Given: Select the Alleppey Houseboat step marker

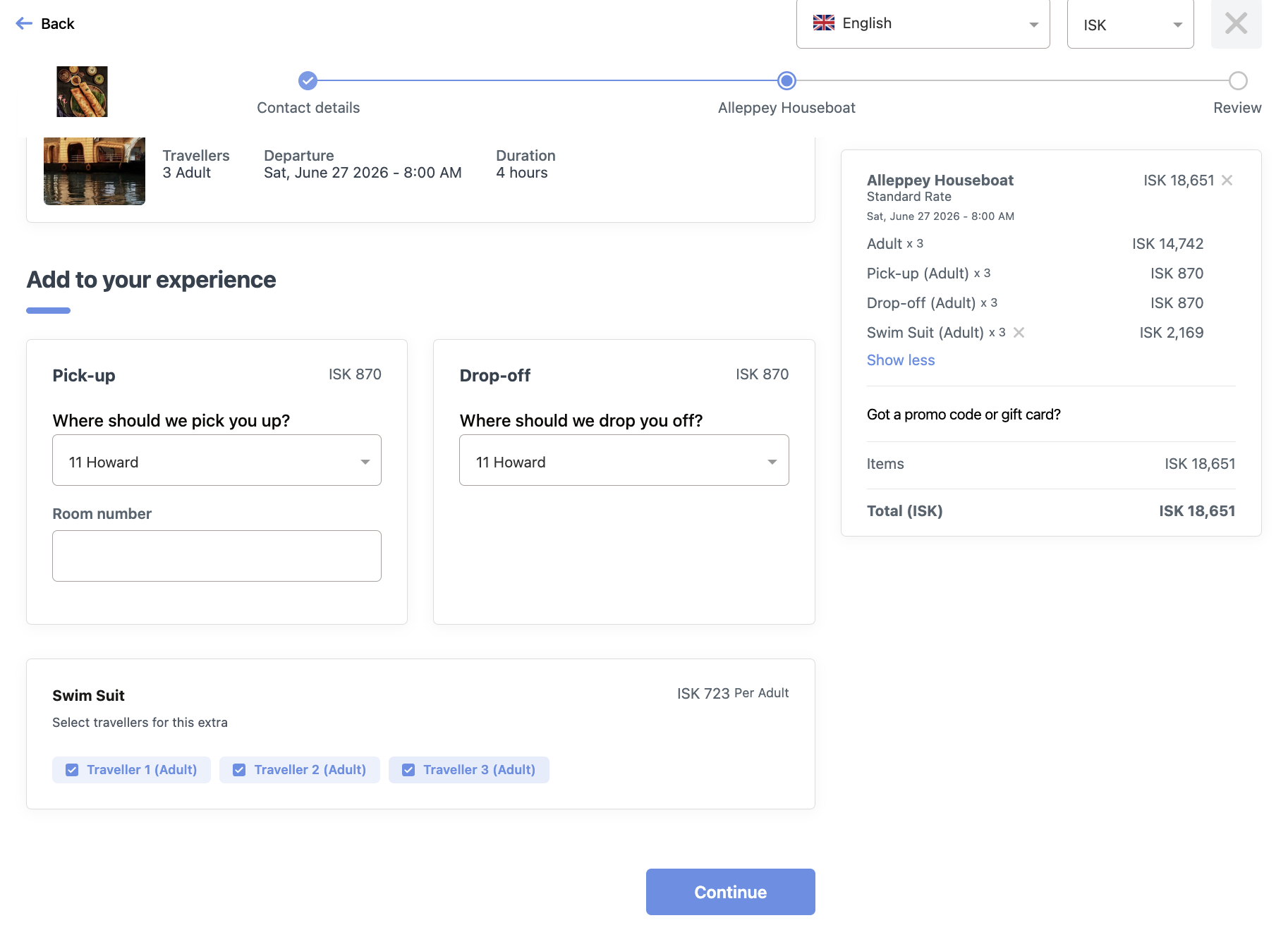Looking at the screenshot, I should [786, 81].
